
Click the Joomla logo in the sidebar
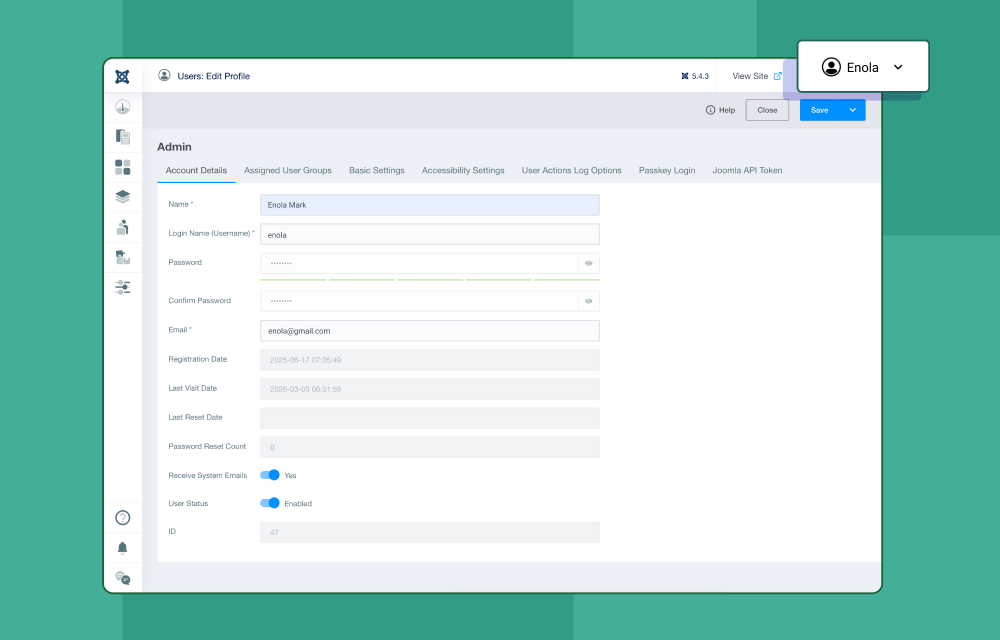122,76
